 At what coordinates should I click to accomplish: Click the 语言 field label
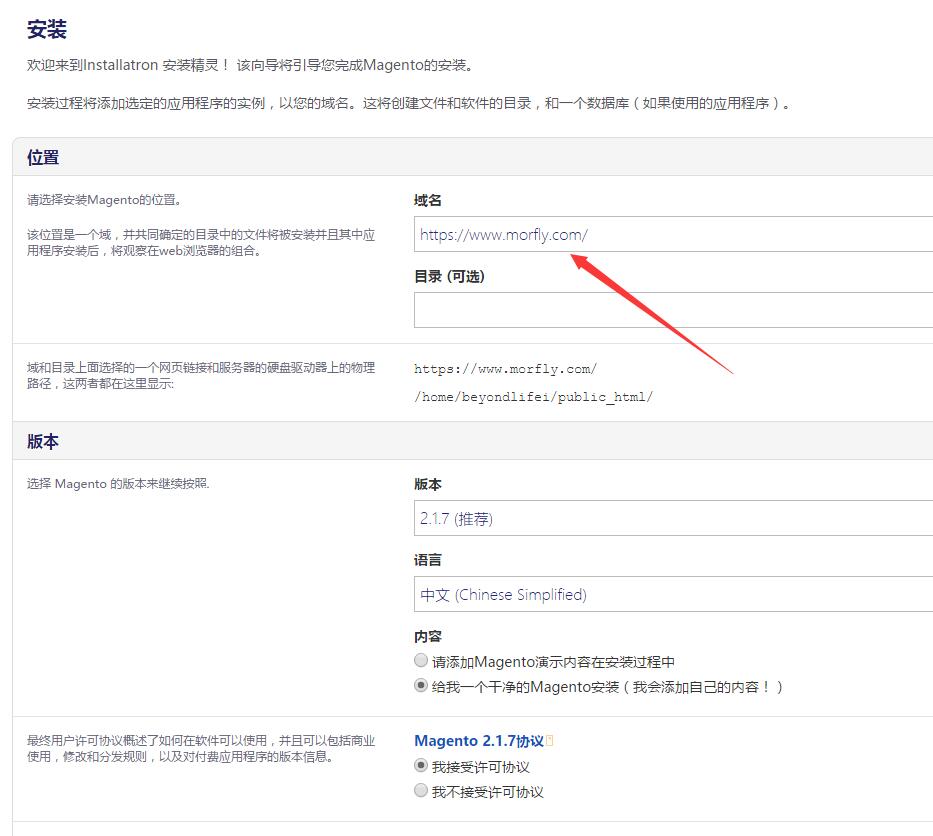click(428, 560)
